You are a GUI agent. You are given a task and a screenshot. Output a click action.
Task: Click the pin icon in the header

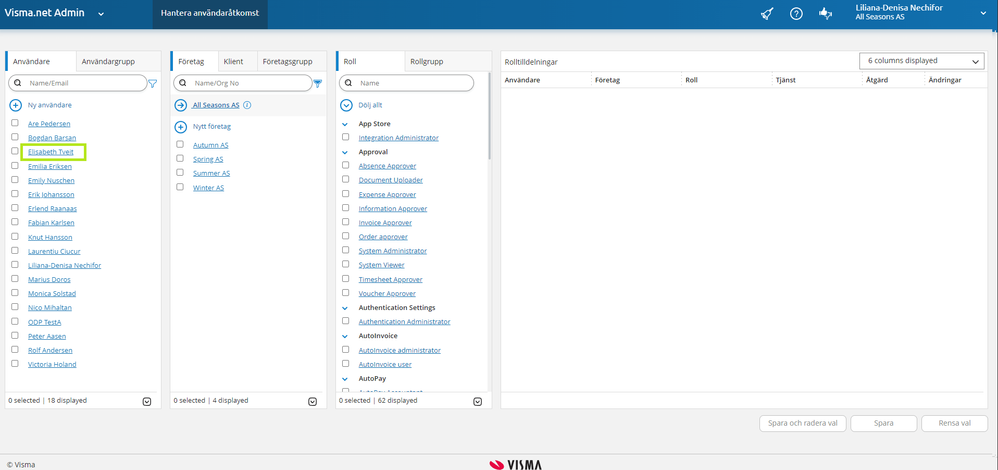tap(826, 14)
